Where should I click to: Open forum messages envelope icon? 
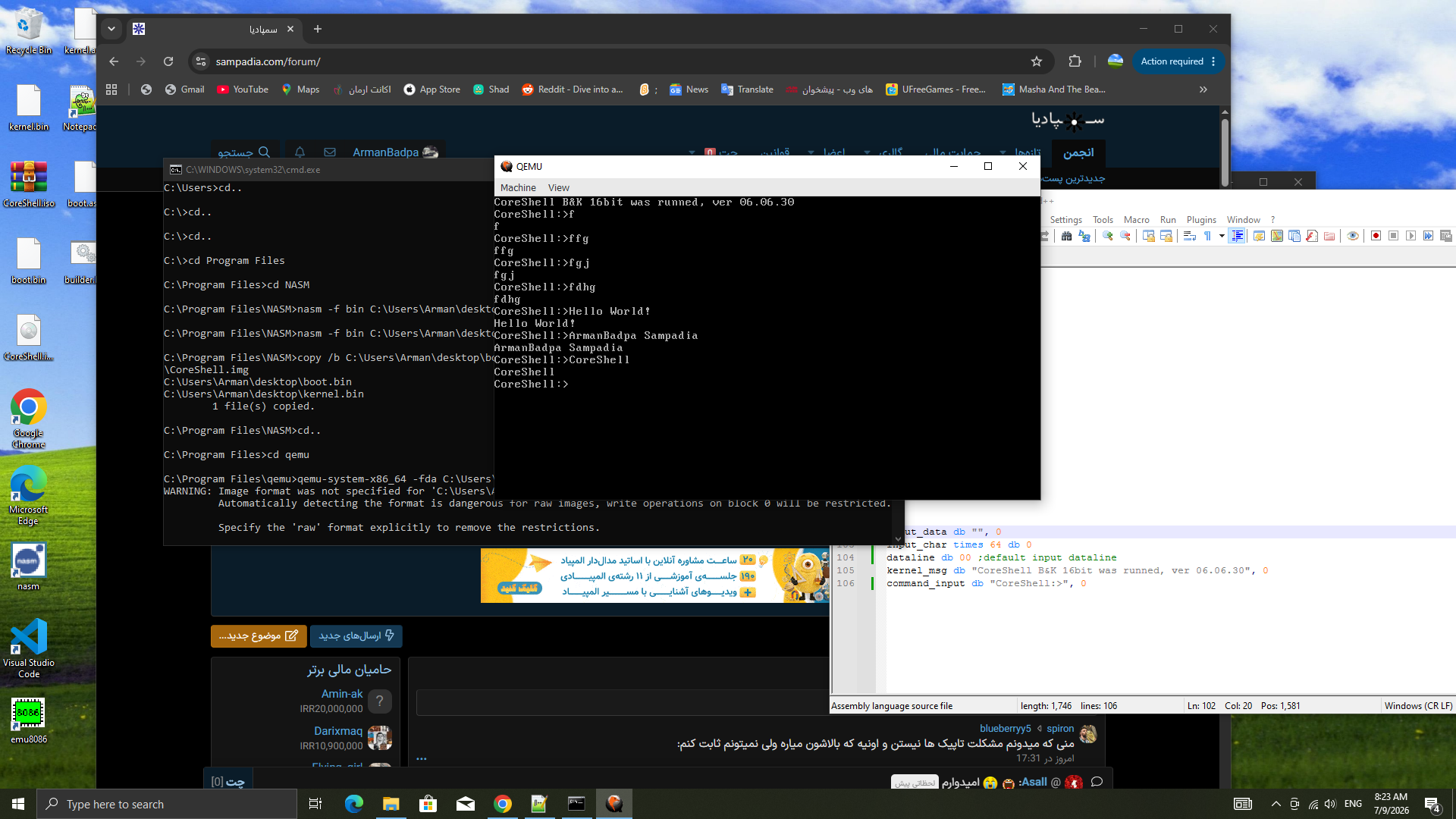(329, 152)
